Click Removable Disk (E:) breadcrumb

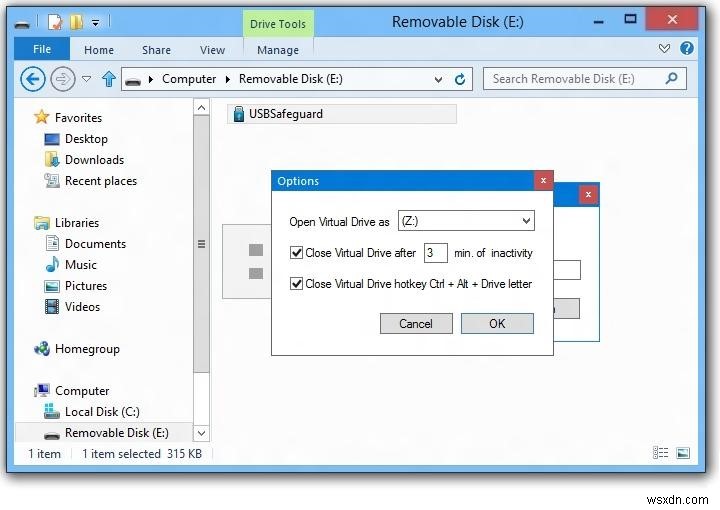coord(291,79)
